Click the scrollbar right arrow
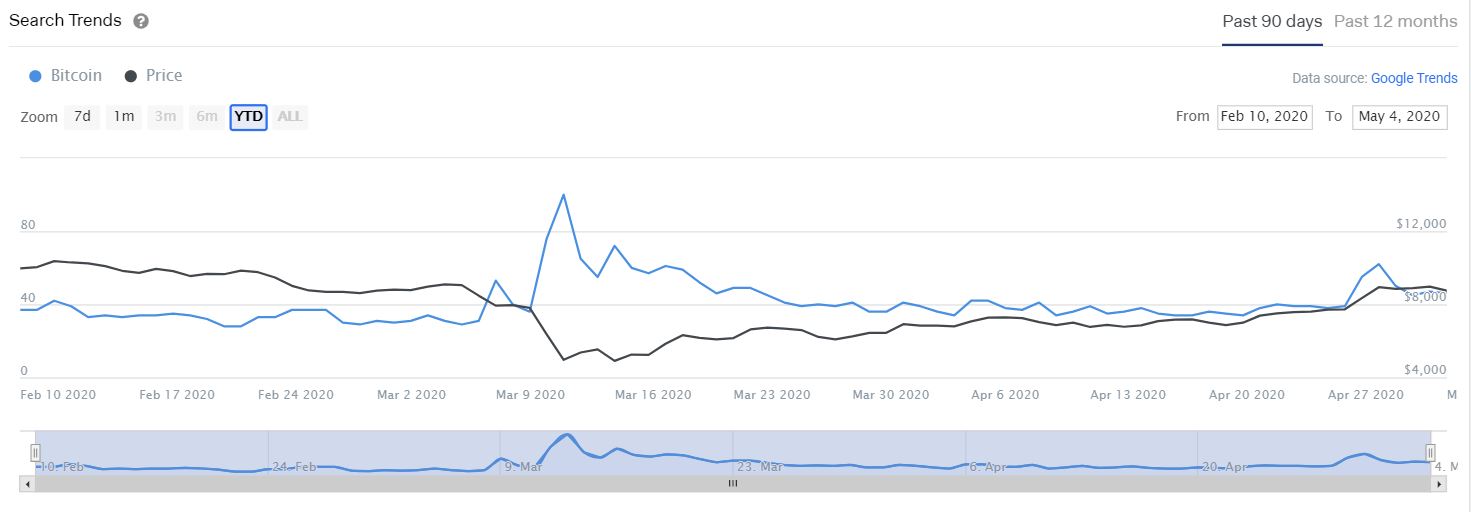This screenshot has height=512, width=1471. (1439, 484)
